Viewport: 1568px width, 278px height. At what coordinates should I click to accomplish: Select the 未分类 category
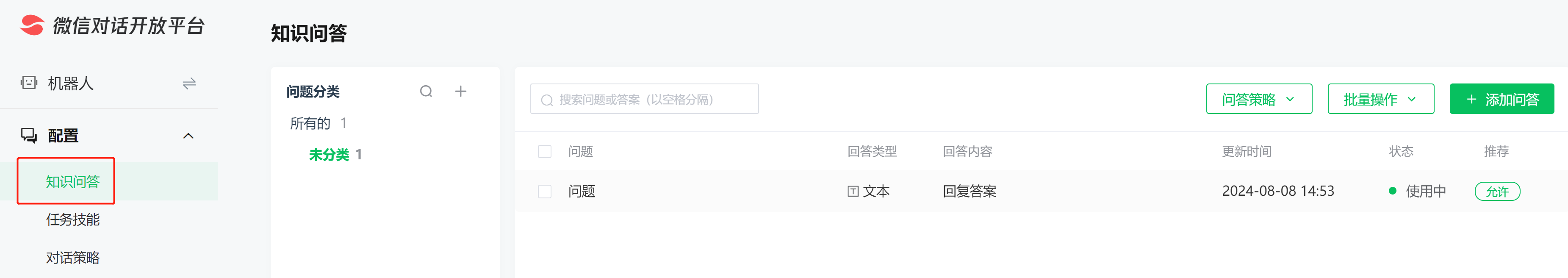coord(329,155)
